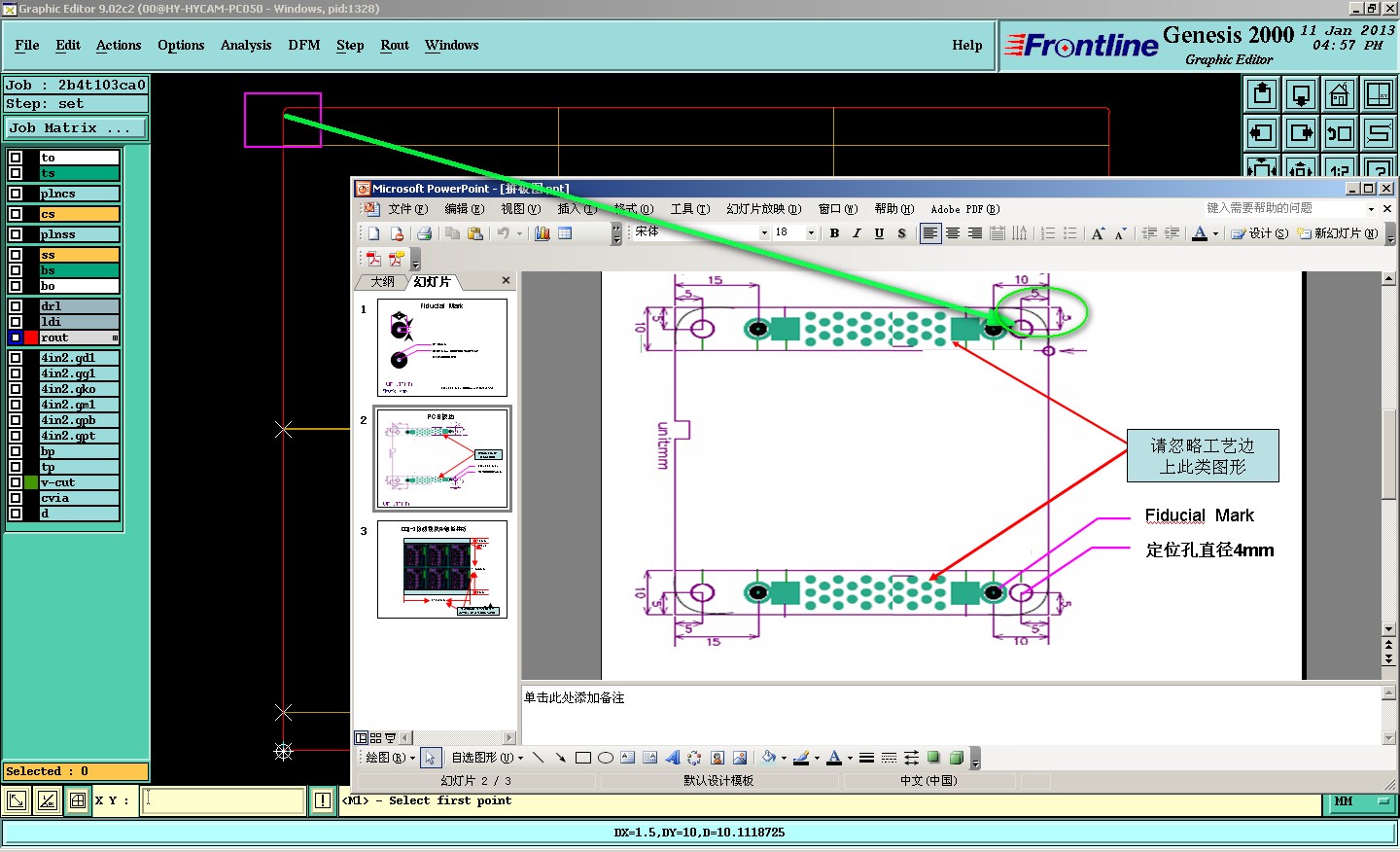Click the Print icon in PowerPoint toolbar

coord(424,233)
